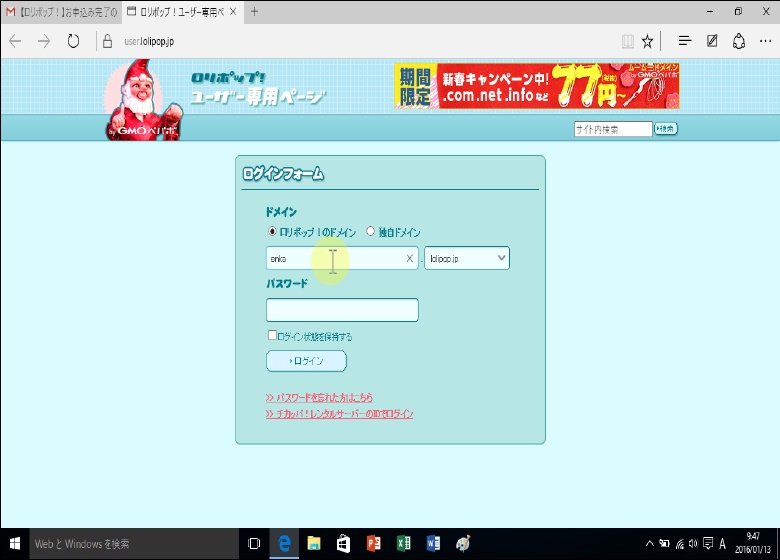The image size is (780, 560).
Task: Click the network Wi-Fi tray icon
Action: tap(680, 544)
